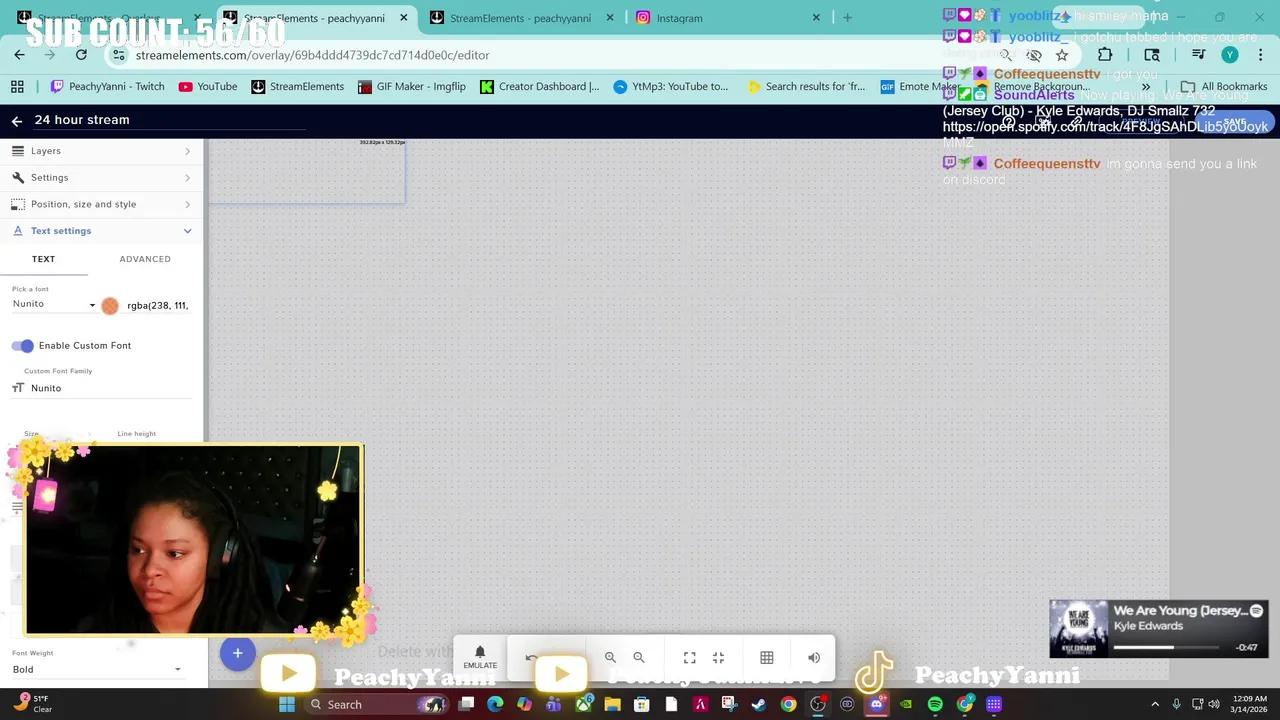Open the Font Weight Bold dropdown
Image resolution: width=1280 pixels, height=720 pixels.
(x=97, y=670)
